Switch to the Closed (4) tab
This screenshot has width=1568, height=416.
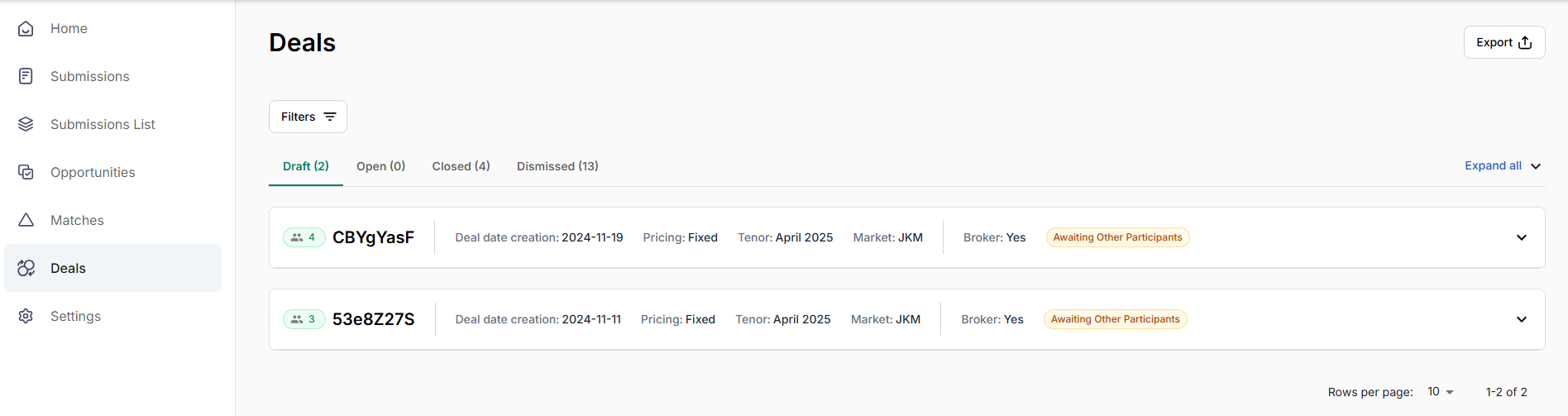tap(461, 166)
